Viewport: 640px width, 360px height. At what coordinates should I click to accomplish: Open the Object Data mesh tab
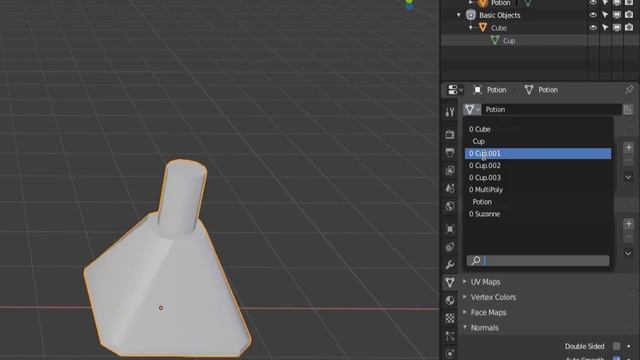coord(450,282)
